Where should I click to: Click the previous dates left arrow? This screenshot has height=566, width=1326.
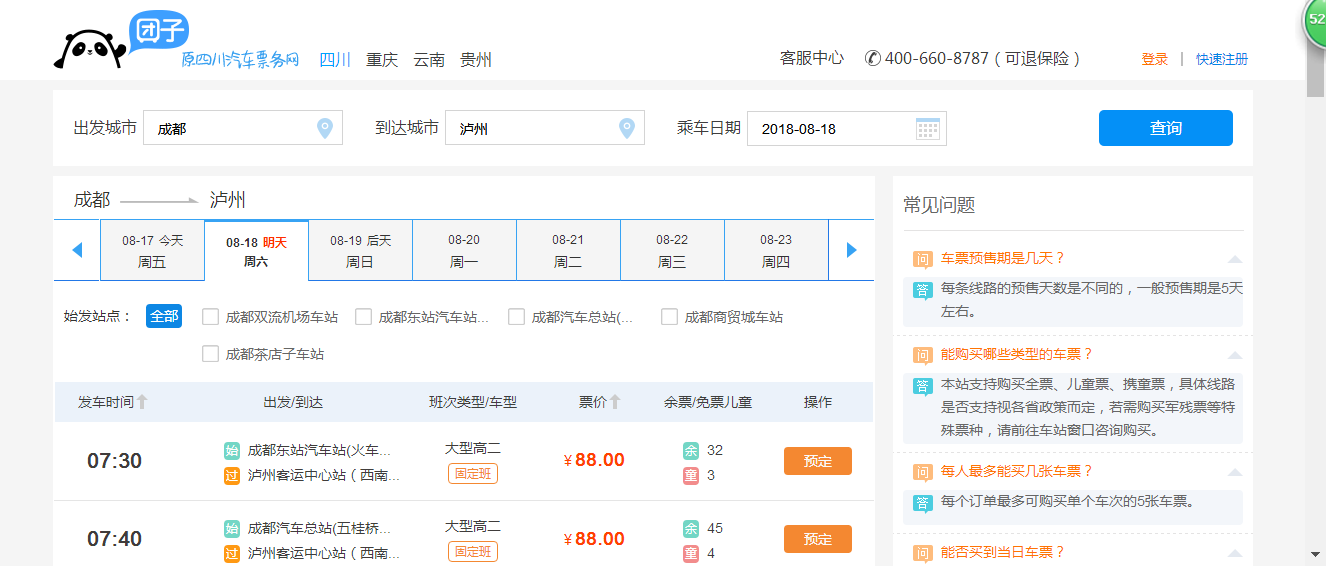77,250
